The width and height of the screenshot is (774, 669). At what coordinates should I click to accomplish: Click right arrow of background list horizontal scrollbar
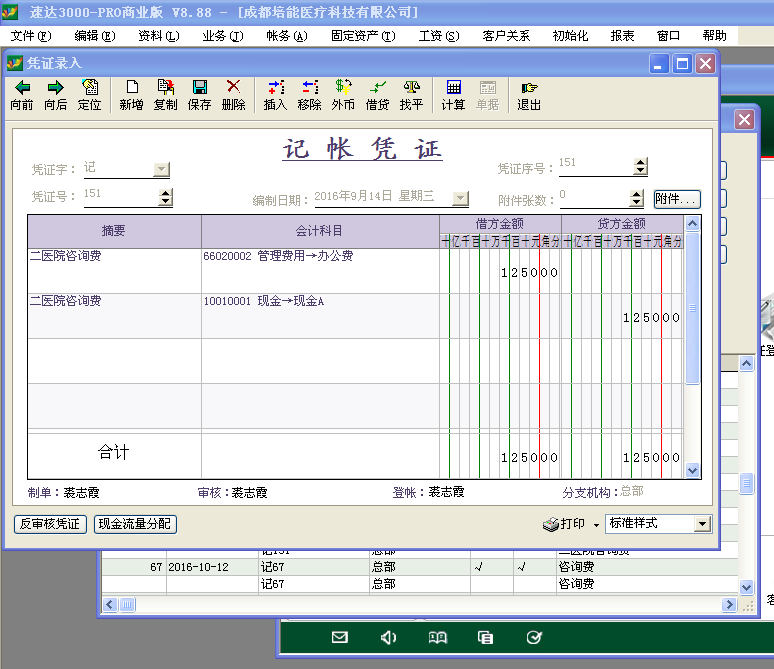[x=729, y=604]
